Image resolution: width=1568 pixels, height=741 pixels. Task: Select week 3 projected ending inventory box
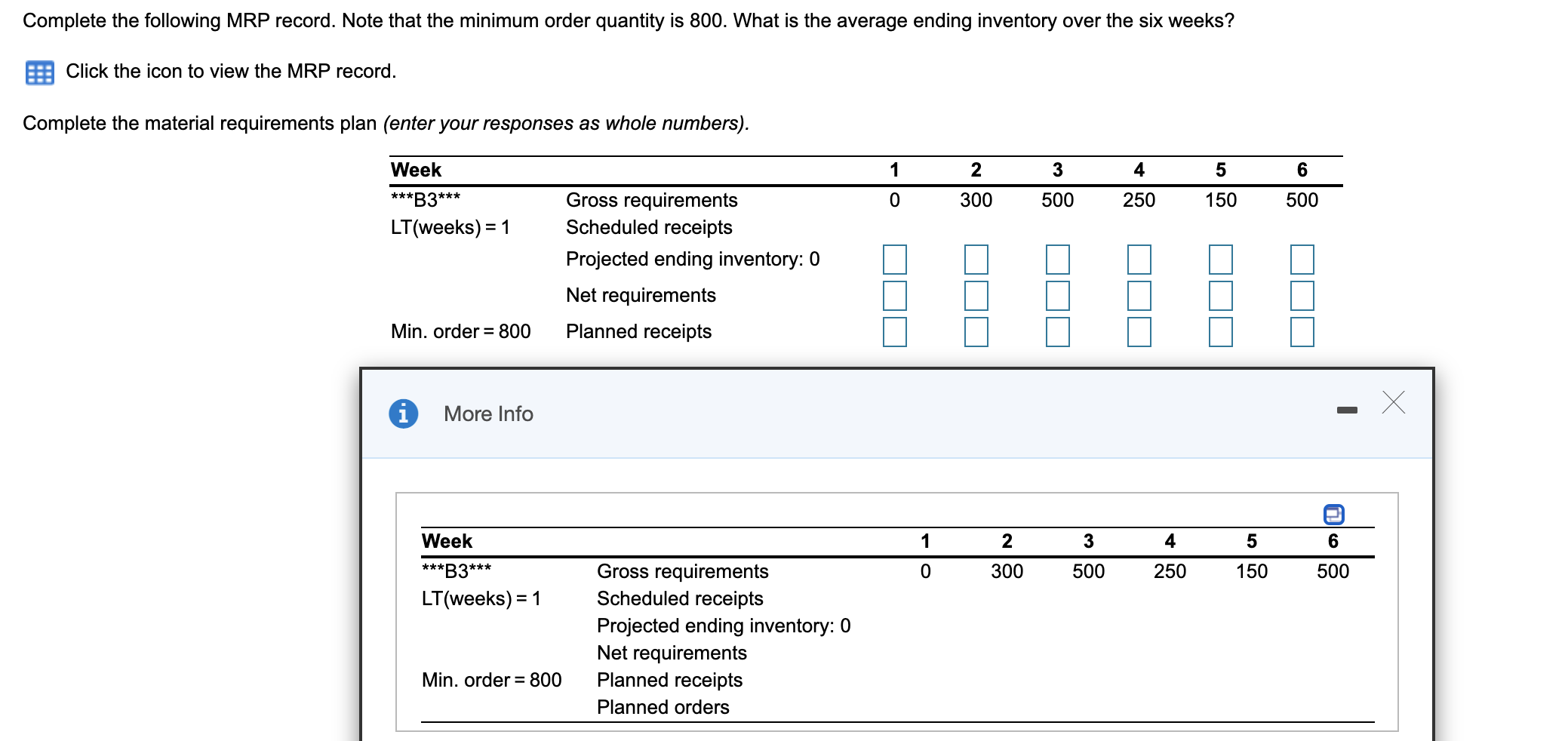click(1057, 260)
